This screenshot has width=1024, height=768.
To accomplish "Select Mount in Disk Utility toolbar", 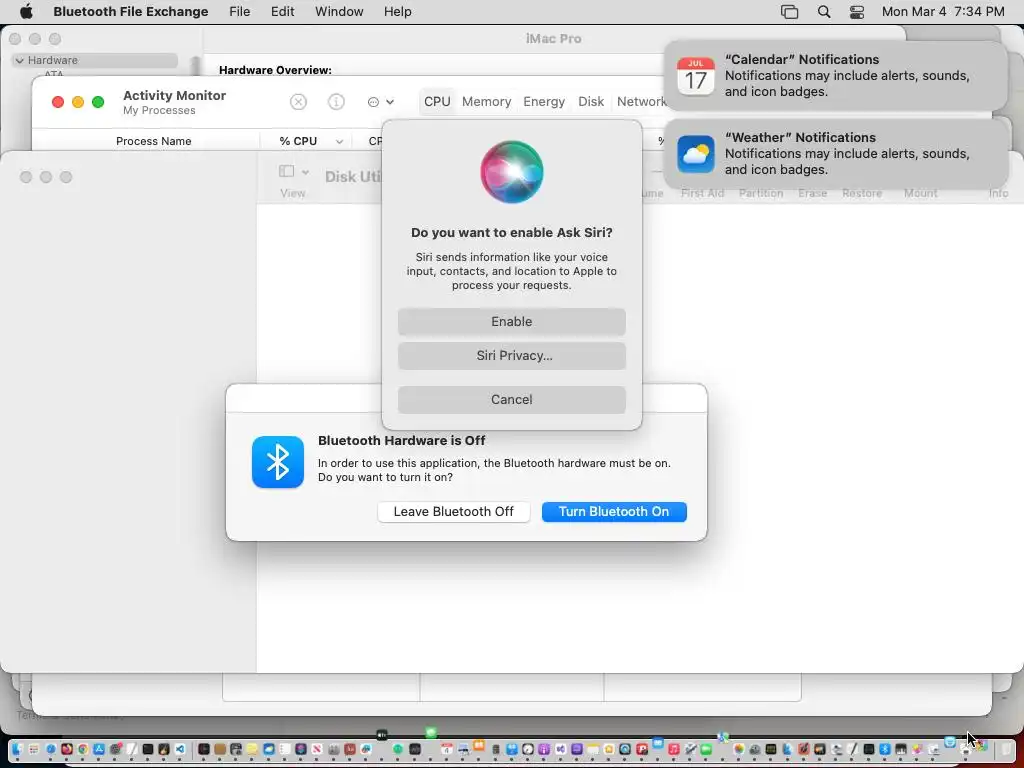I will (921, 193).
